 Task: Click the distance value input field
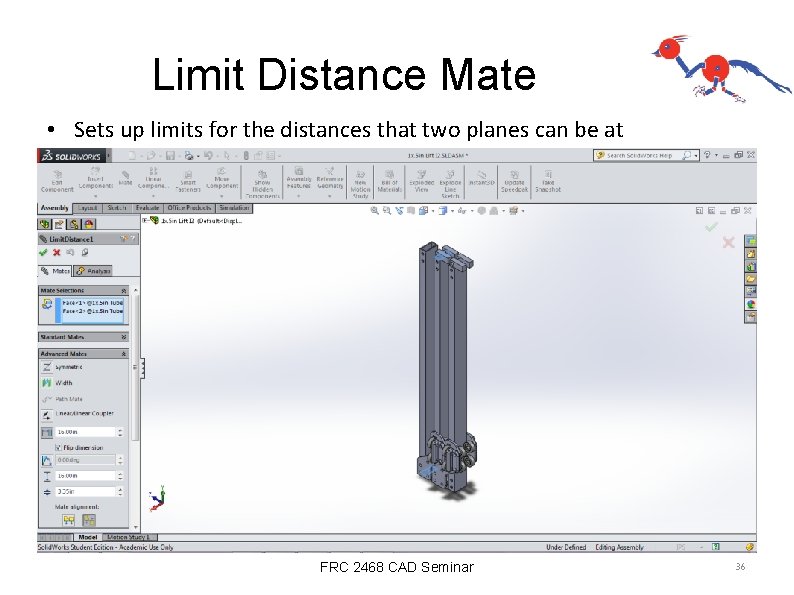click(85, 432)
